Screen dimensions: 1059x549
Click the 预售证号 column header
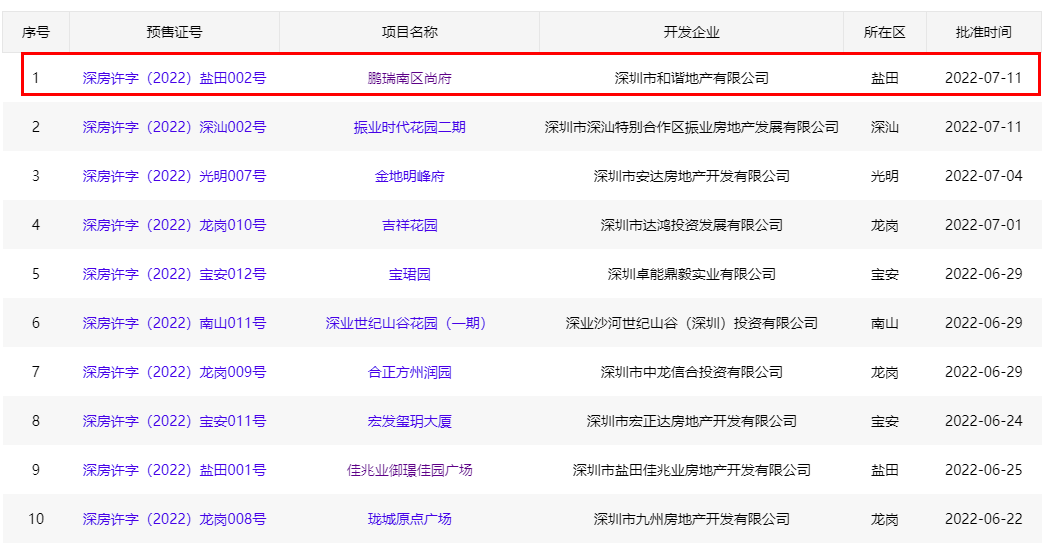[174, 32]
